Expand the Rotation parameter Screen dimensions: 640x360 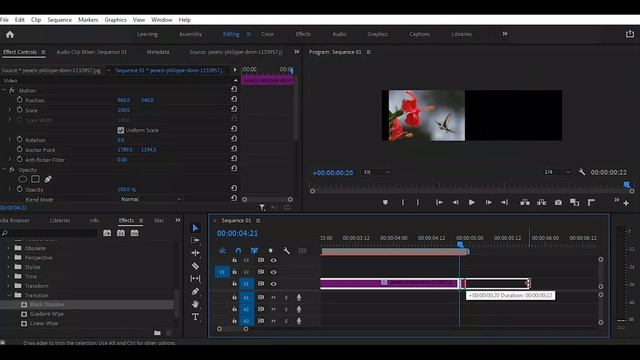[x=10, y=140]
